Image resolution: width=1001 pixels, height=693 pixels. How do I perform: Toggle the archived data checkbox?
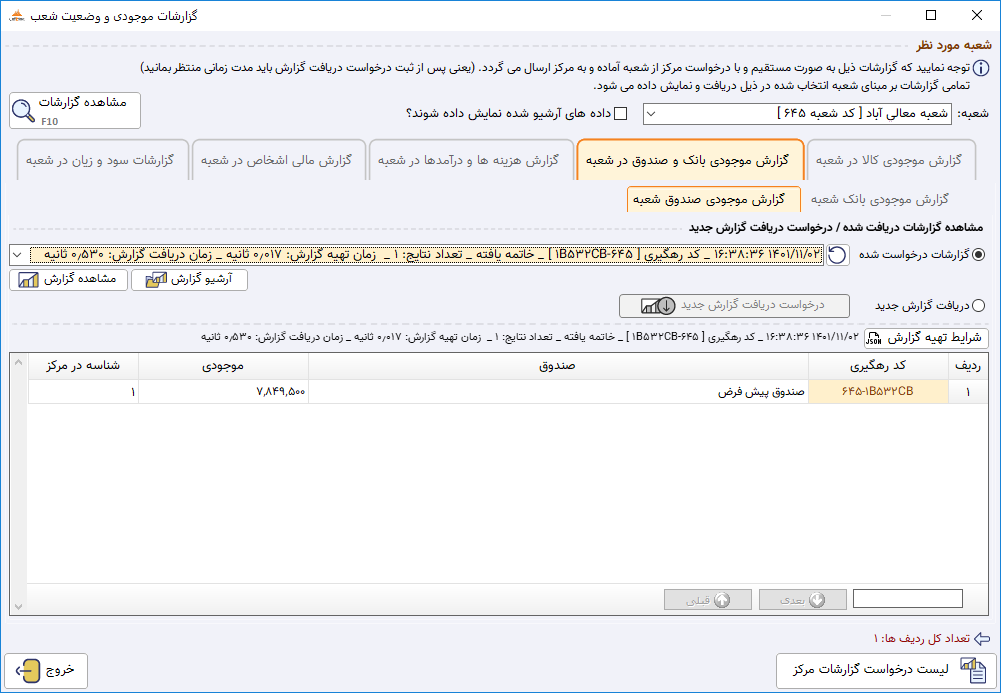[620, 114]
